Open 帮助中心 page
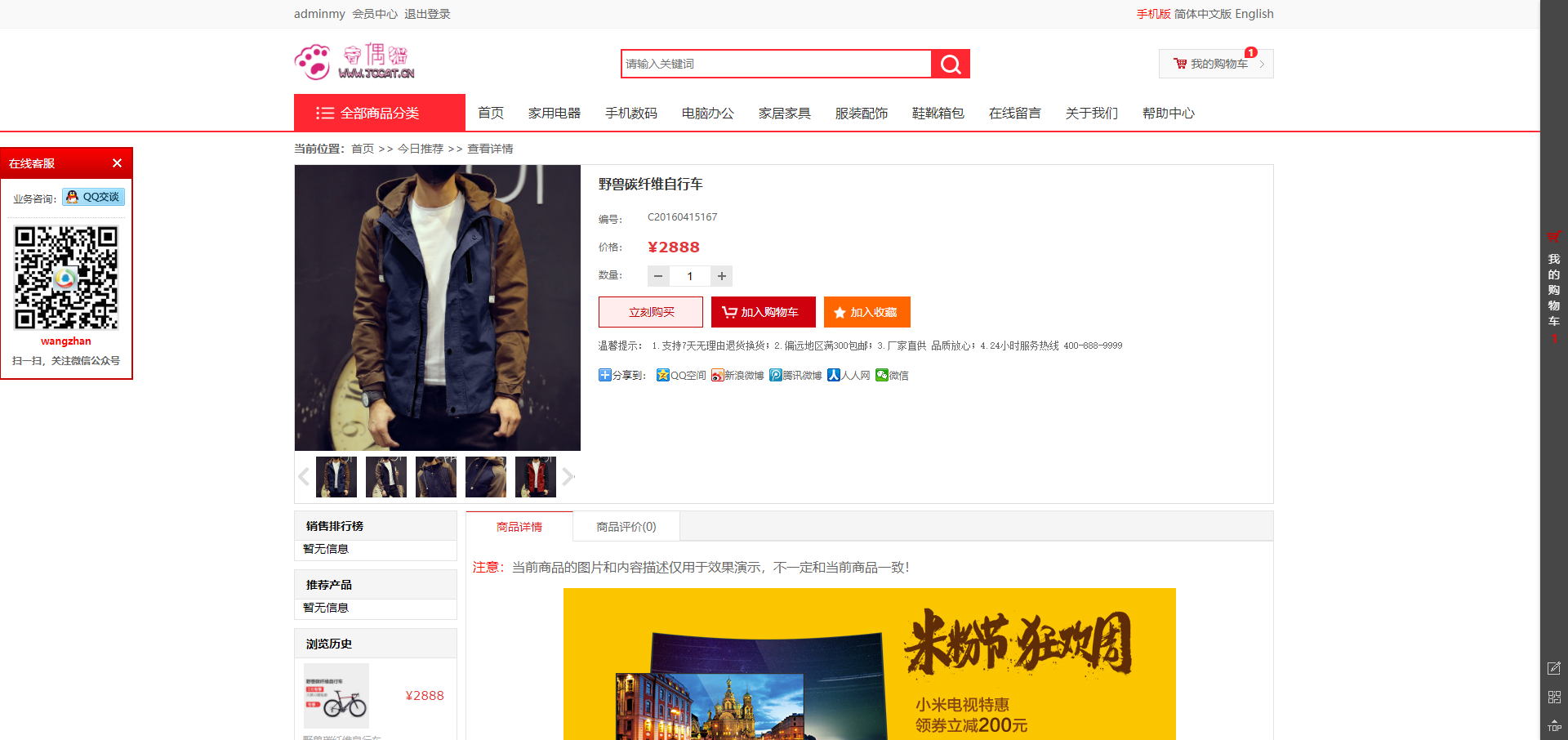The width and height of the screenshot is (1568, 740). point(1169,113)
